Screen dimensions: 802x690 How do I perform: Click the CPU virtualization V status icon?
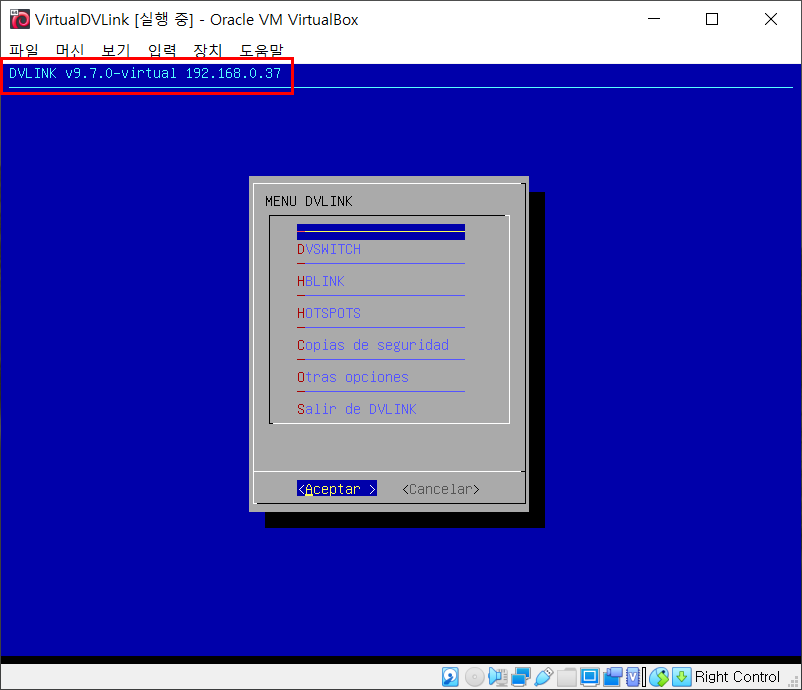point(634,677)
